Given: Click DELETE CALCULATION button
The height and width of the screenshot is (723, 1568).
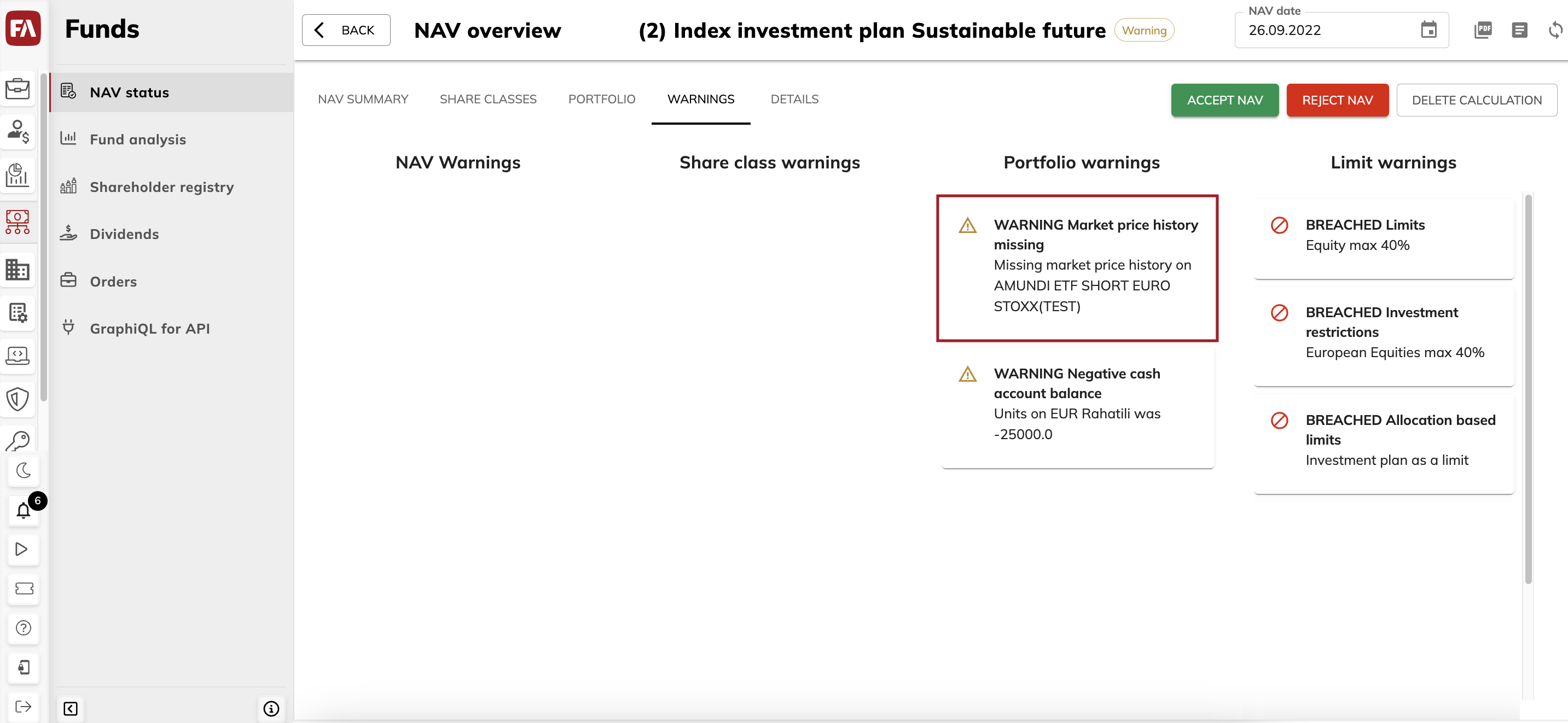Looking at the screenshot, I should coord(1477,100).
